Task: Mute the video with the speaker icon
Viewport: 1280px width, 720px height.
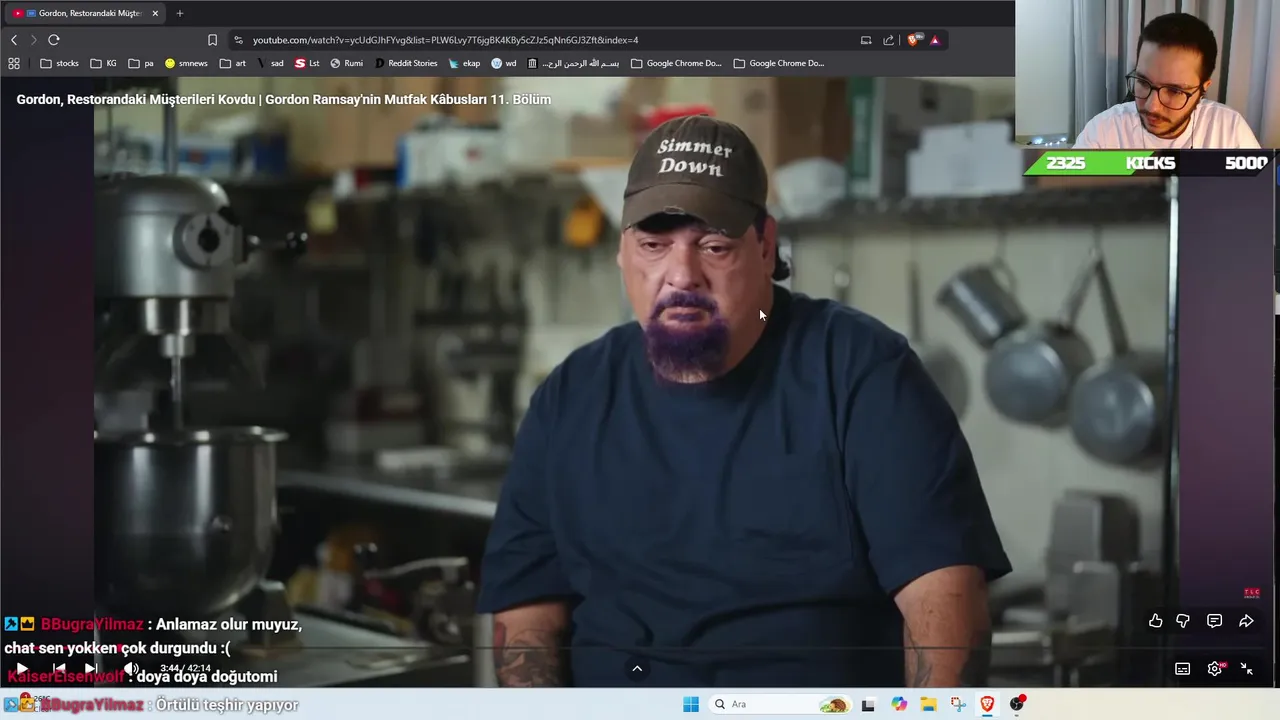Action: (131, 668)
